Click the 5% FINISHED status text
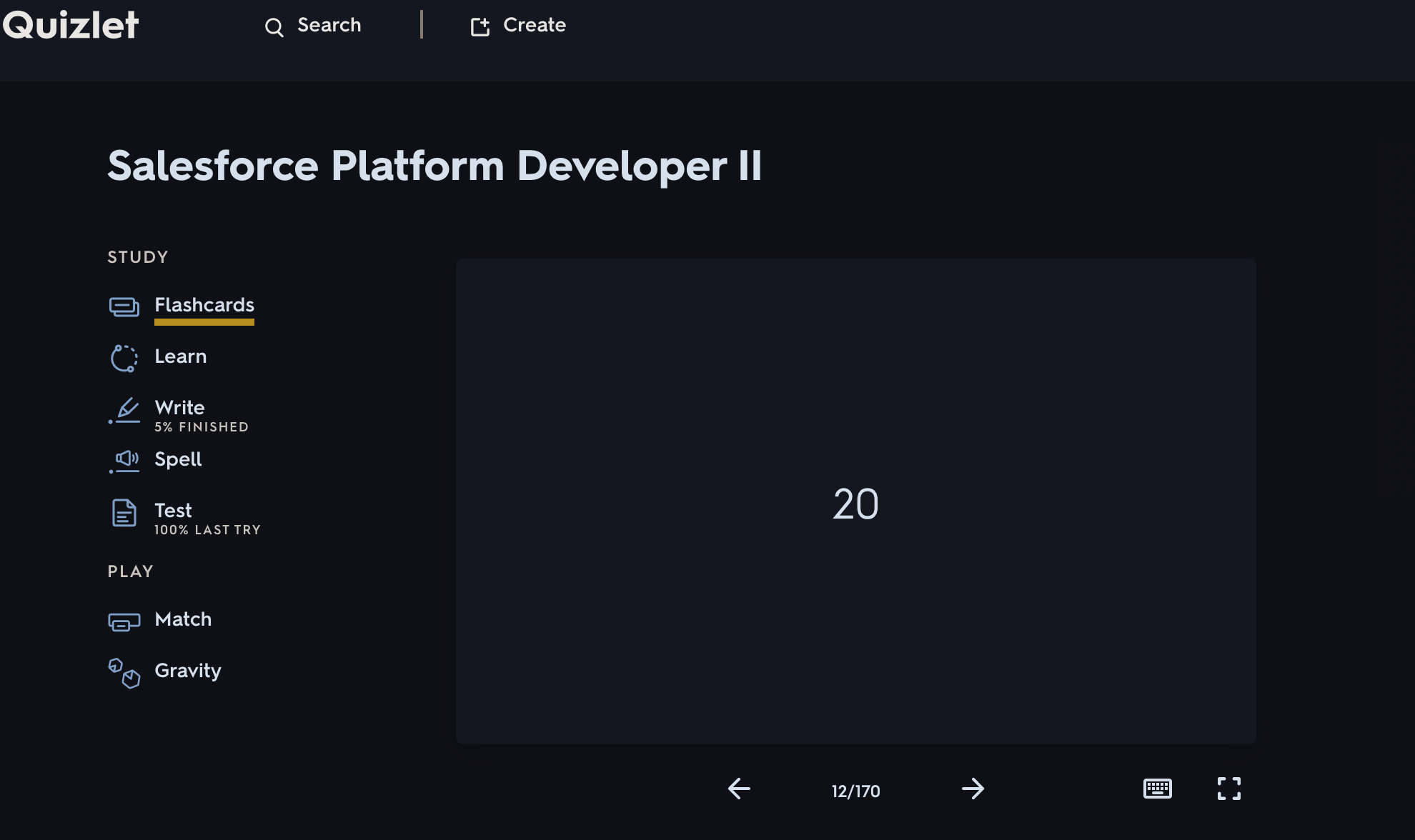The height and width of the screenshot is (840, 1415). (202, 427)
